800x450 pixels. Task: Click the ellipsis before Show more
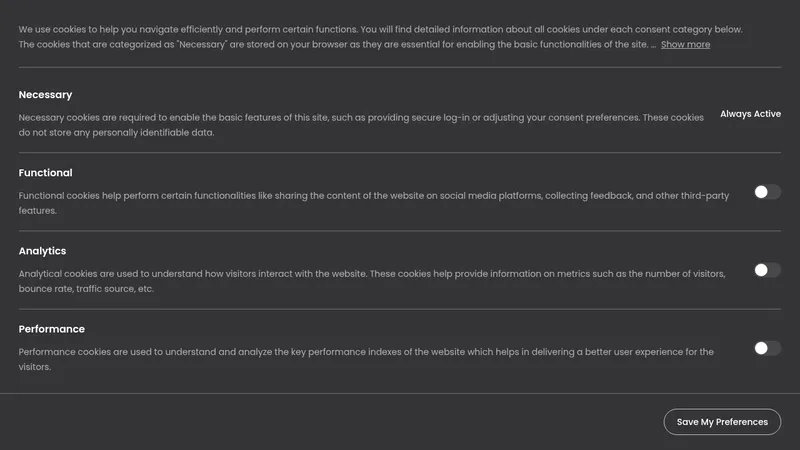pos(653,45)
